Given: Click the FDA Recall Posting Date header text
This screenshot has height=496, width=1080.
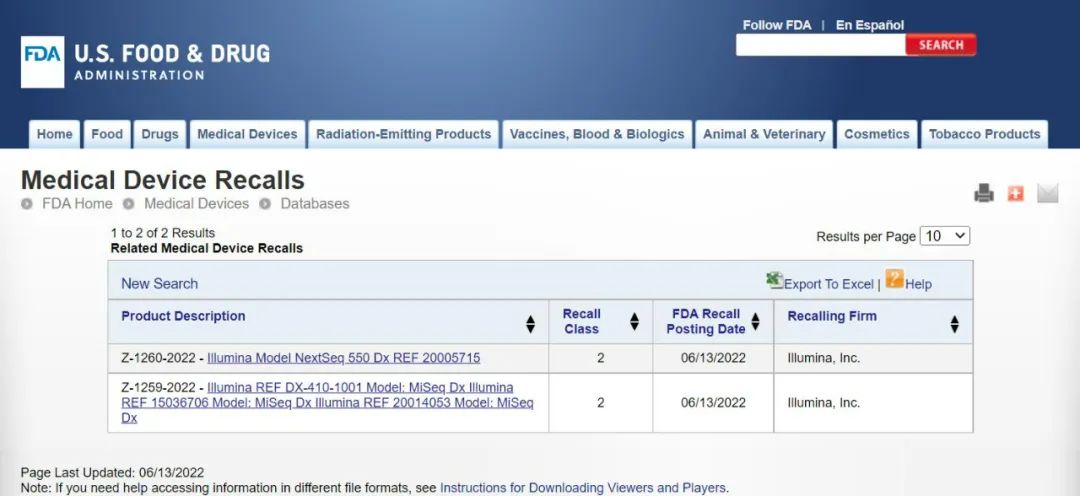Looking at the screenshot, I should click(x=706, y=322).
